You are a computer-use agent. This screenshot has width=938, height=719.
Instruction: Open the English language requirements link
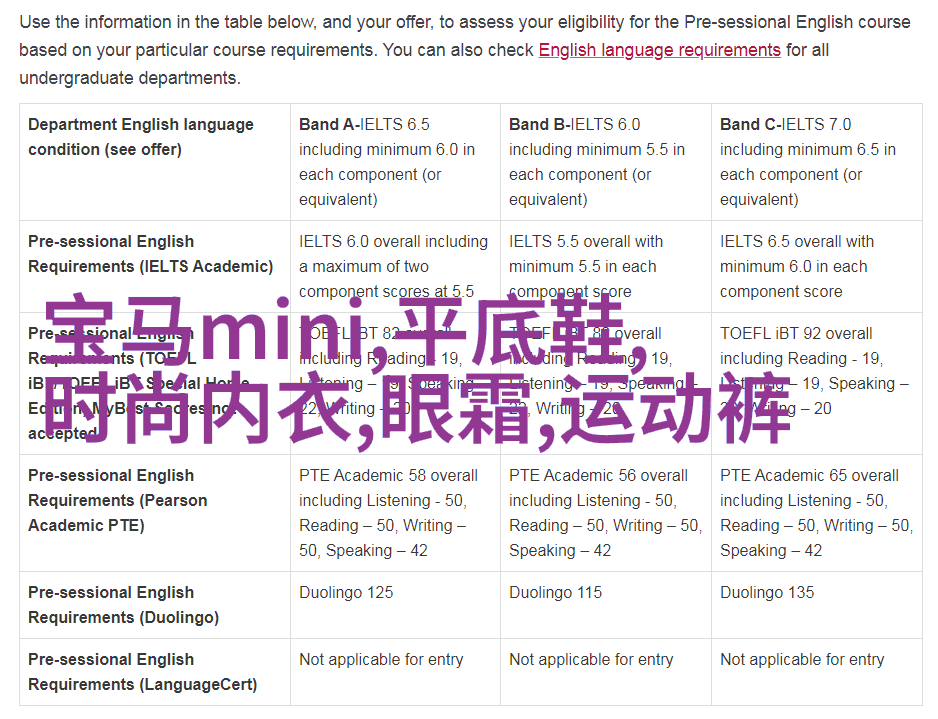pos(659,50)
